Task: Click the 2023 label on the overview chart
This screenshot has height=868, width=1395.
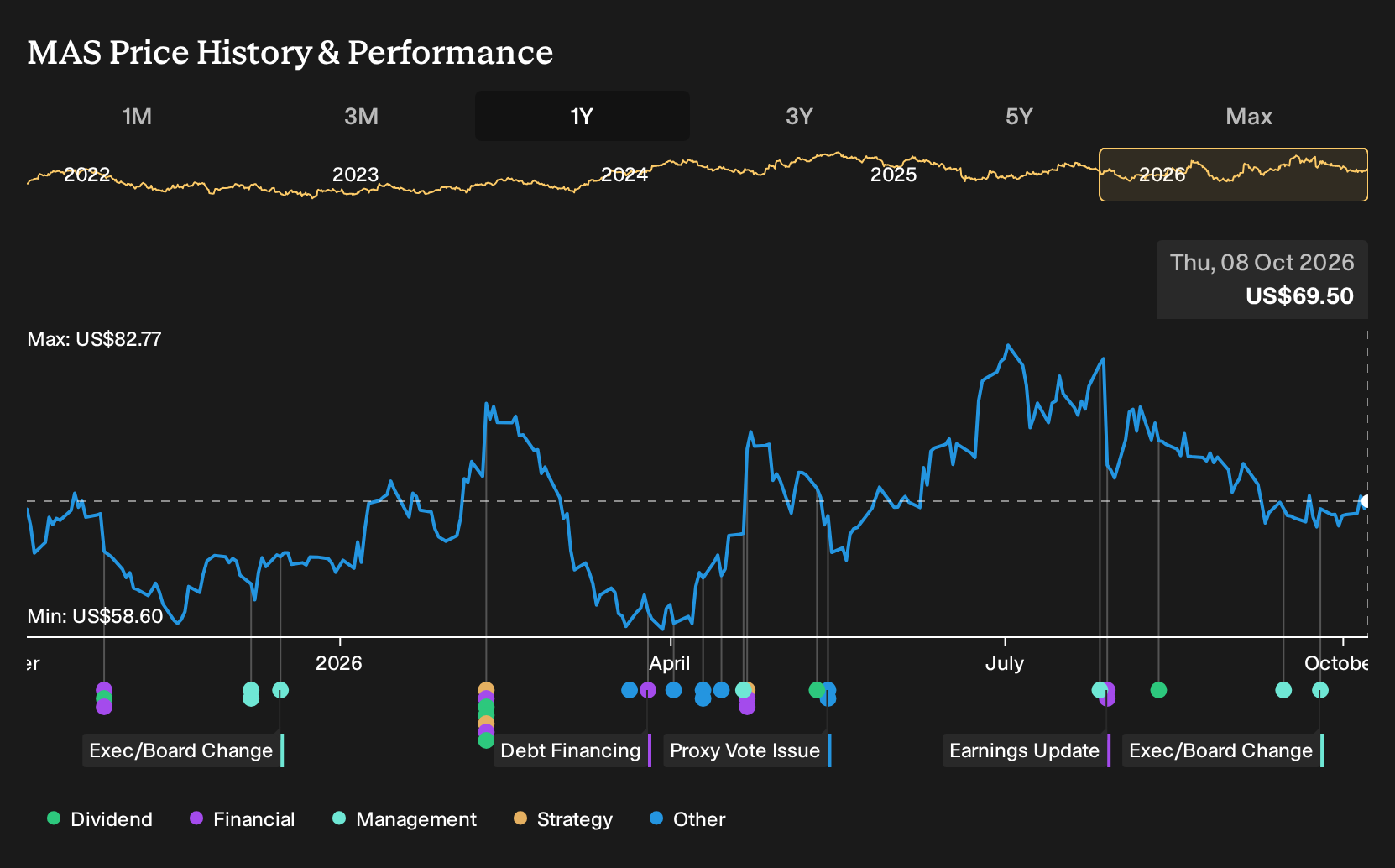Action: click(x=356, y=175)
